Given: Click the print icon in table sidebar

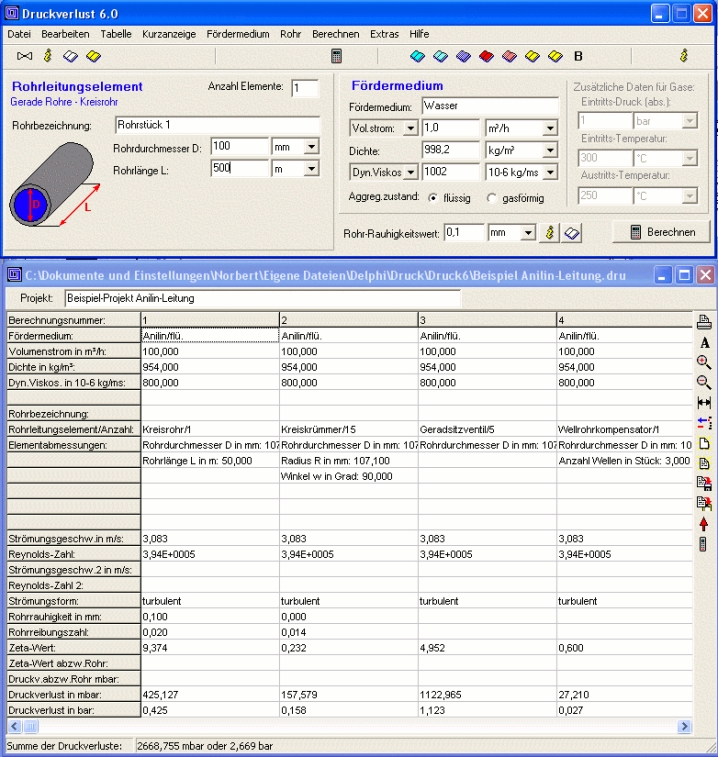Looking at the screenshot, I should click(x=703, y=322).
